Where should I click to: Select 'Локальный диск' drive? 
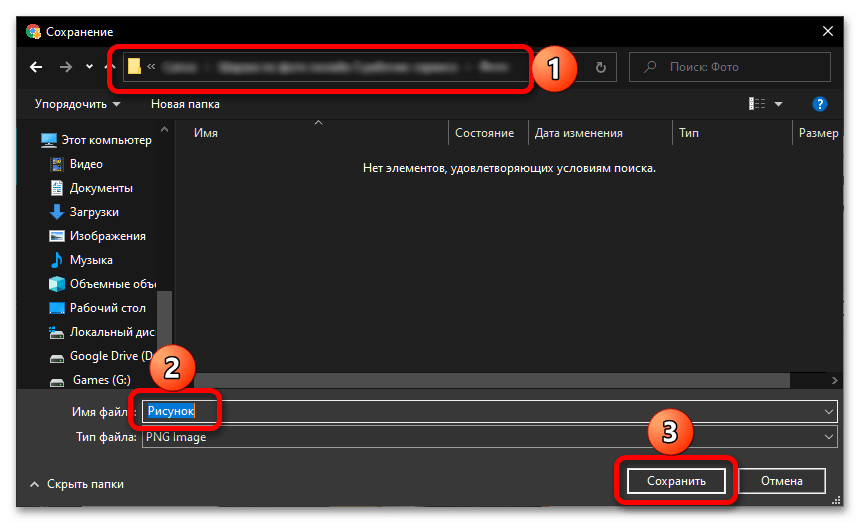[x=102, y=332]
